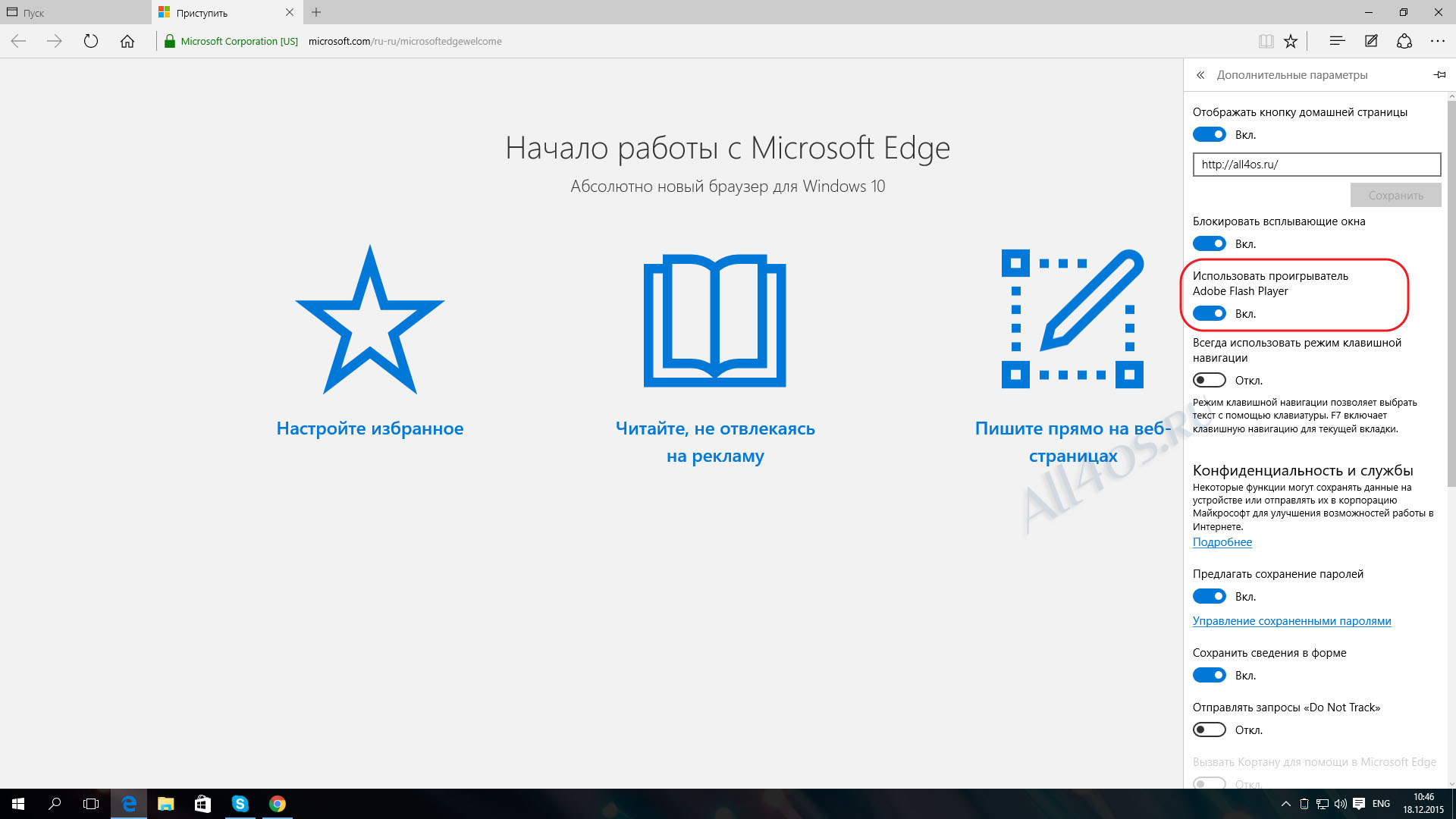Open Action Center notifications icon
Image resolution: width=1456 pixels, height=819 pixels.
click(1359, 804)
